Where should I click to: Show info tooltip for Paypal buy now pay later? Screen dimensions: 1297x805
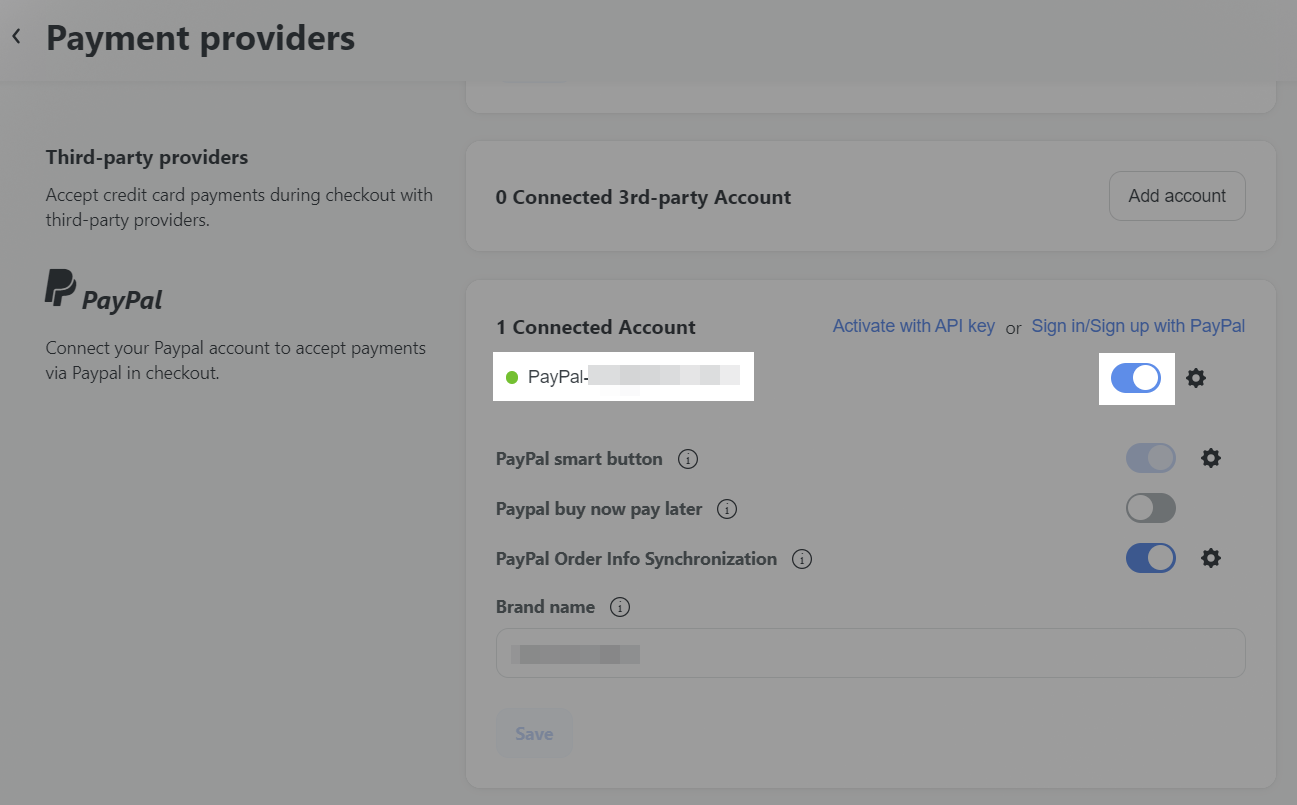click(x=727, y=509)
